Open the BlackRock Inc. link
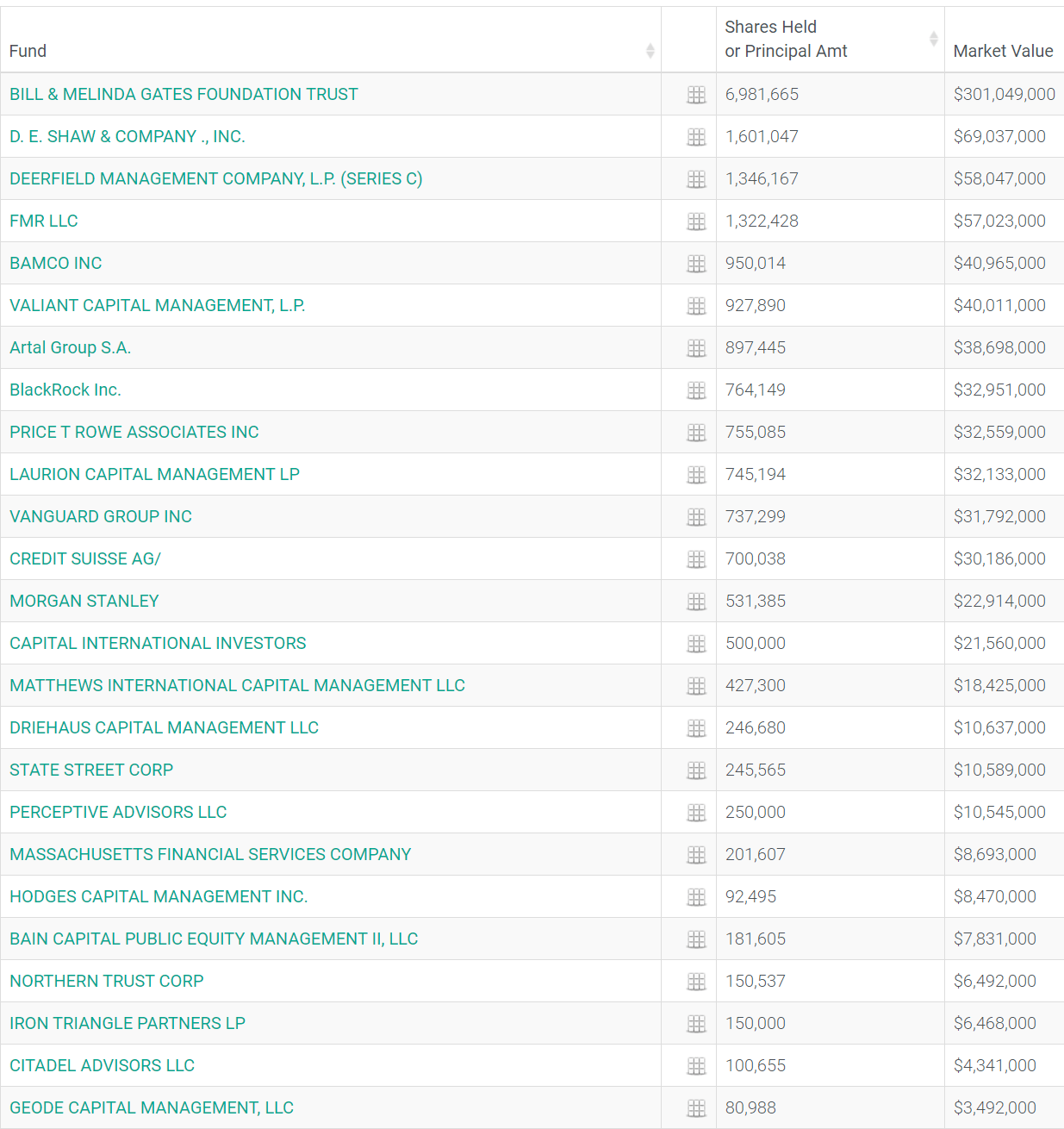Screen dimensions: 1064x1129 click(65, 390)
